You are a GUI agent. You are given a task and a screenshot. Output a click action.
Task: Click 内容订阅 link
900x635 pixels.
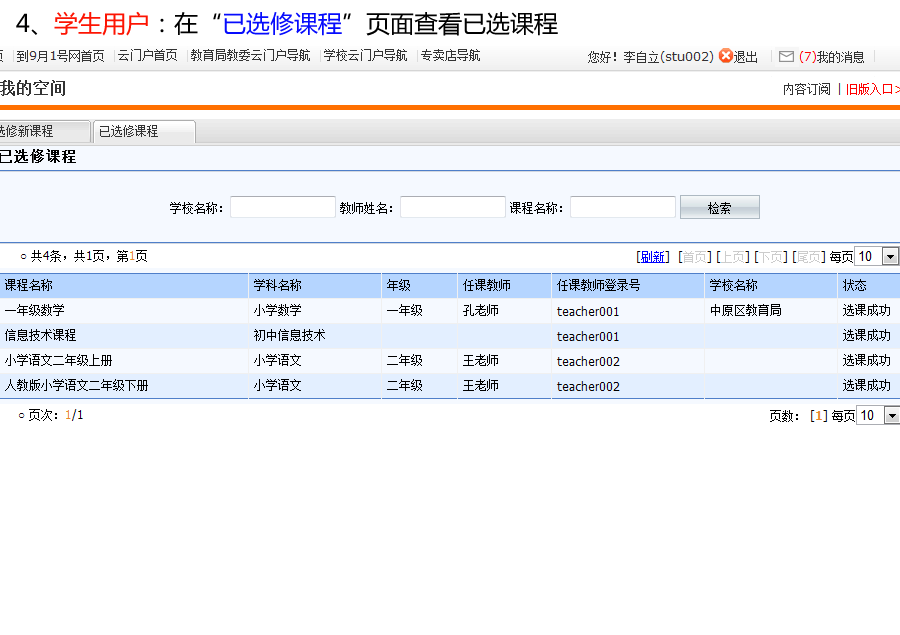tap(806, 90)
